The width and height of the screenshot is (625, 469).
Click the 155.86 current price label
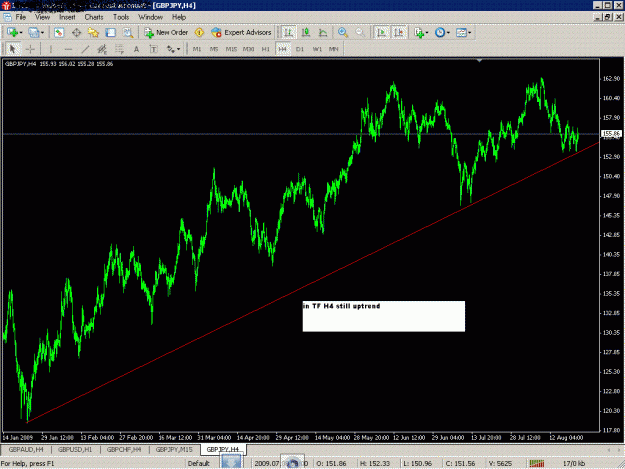point(611,133)
